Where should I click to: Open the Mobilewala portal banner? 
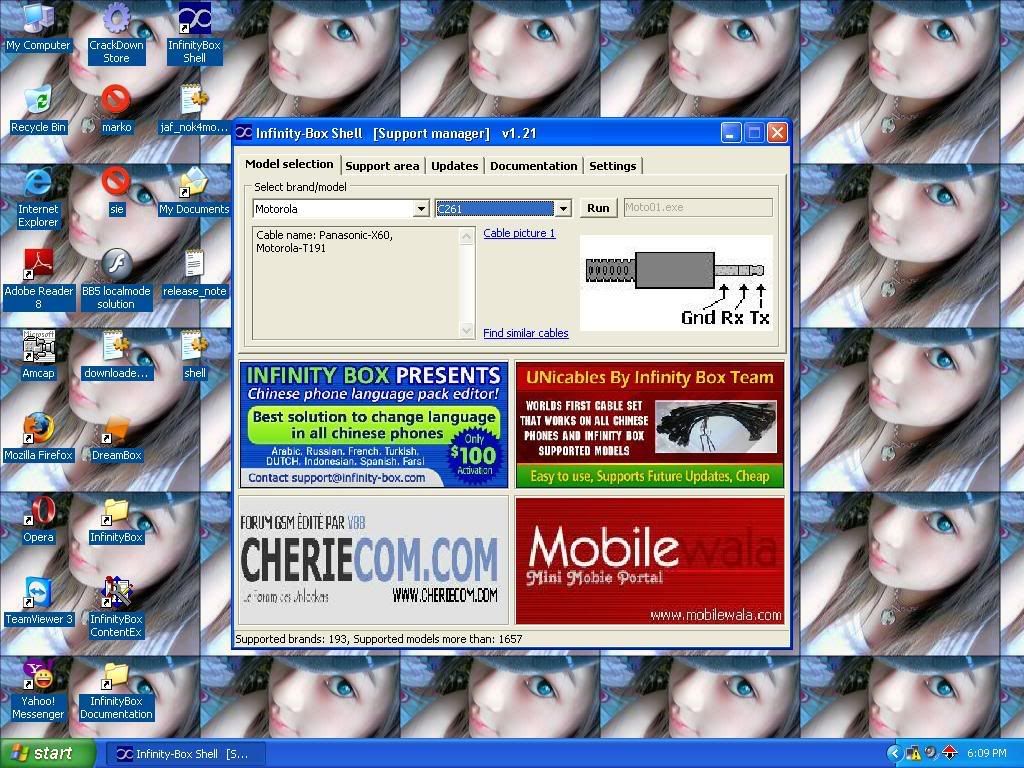click(650, 560)
